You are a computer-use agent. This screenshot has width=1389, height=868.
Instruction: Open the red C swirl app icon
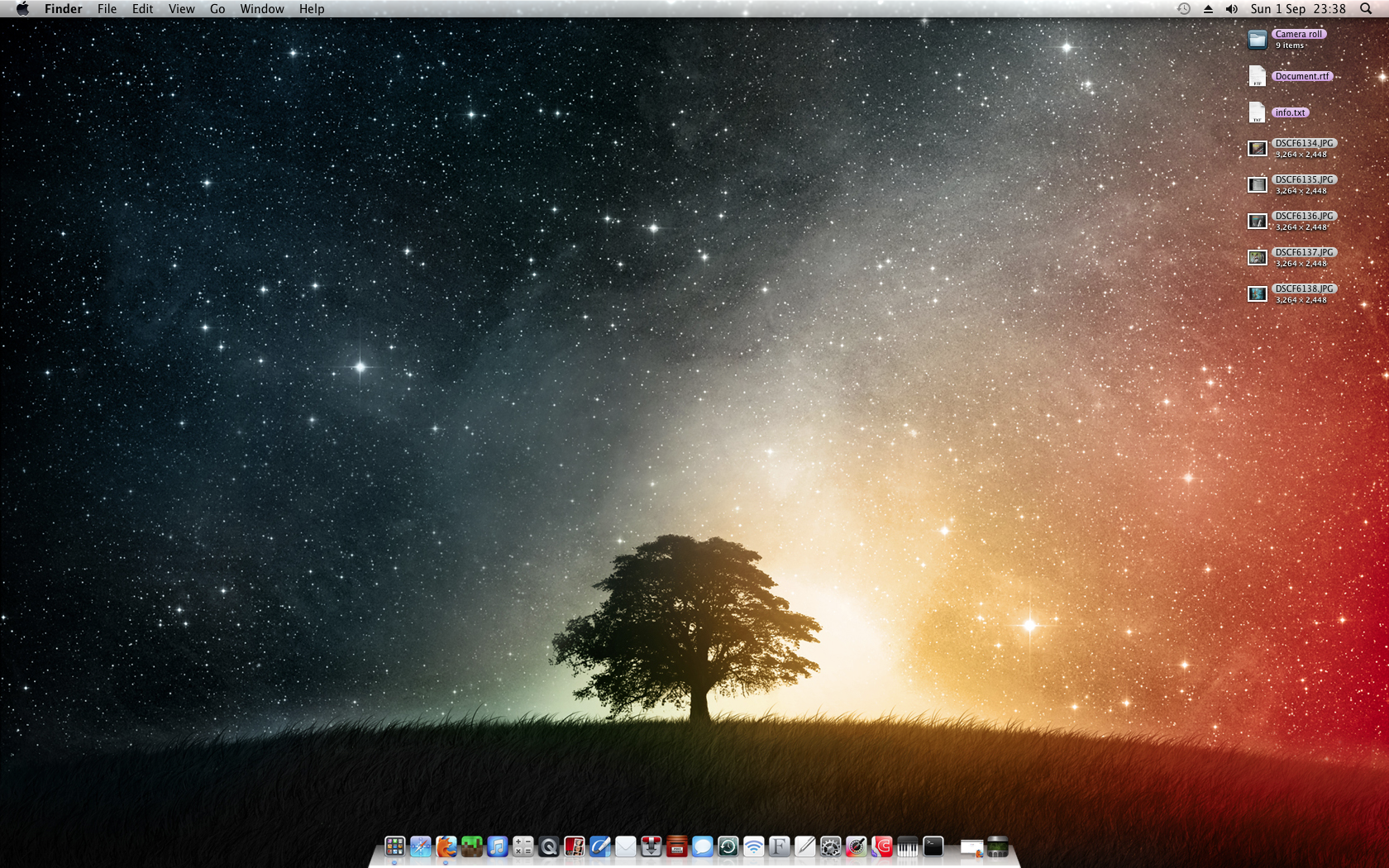coord(882,847)
